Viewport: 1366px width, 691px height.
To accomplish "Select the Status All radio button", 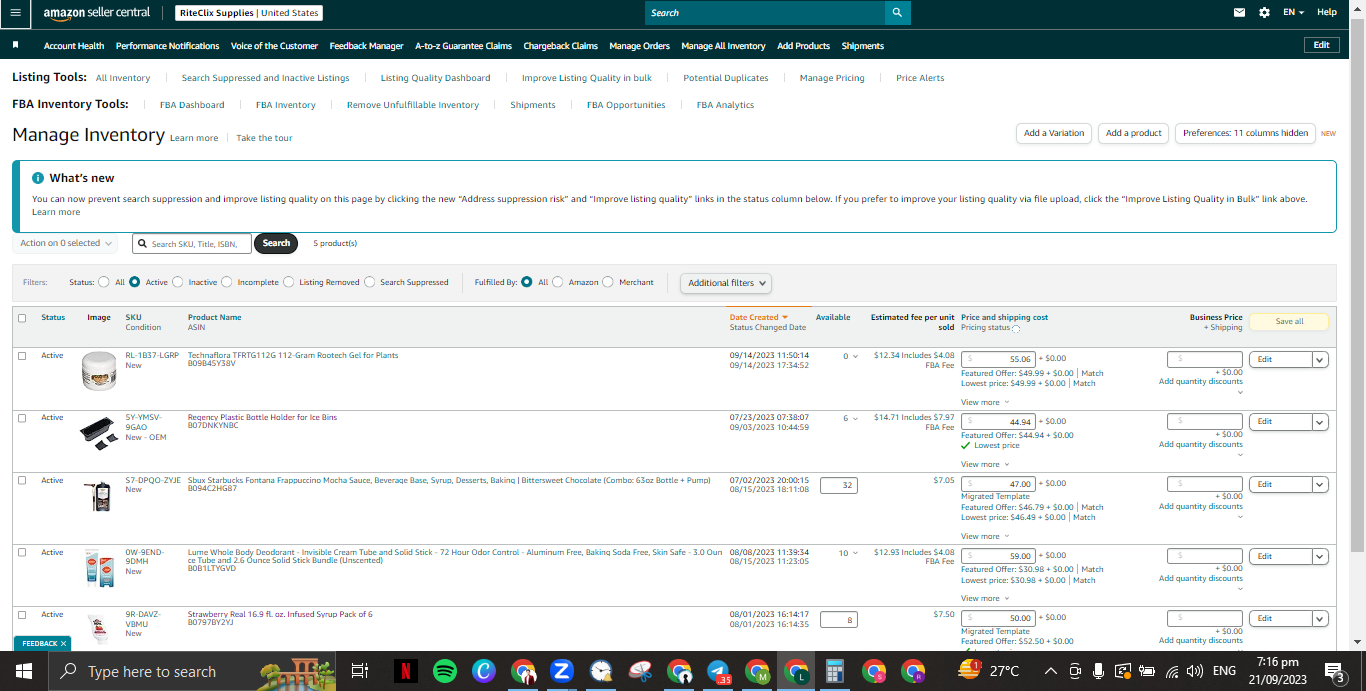I will tap(103, 282).
